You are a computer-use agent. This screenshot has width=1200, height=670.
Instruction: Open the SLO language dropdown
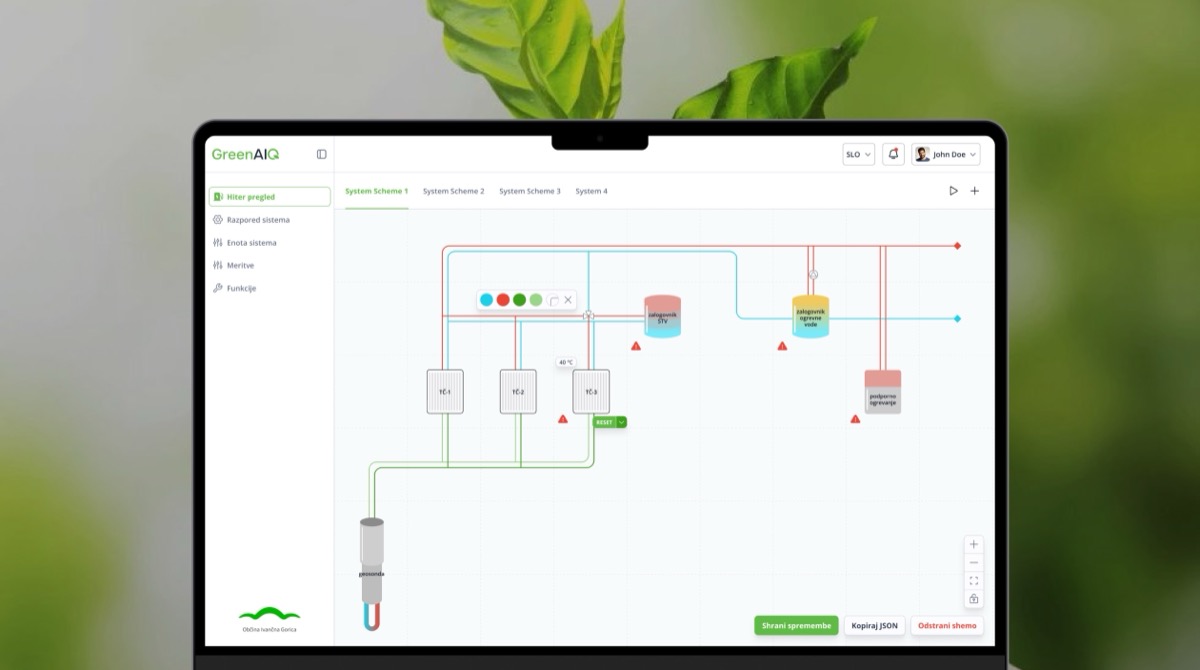[x=858, y=154]
